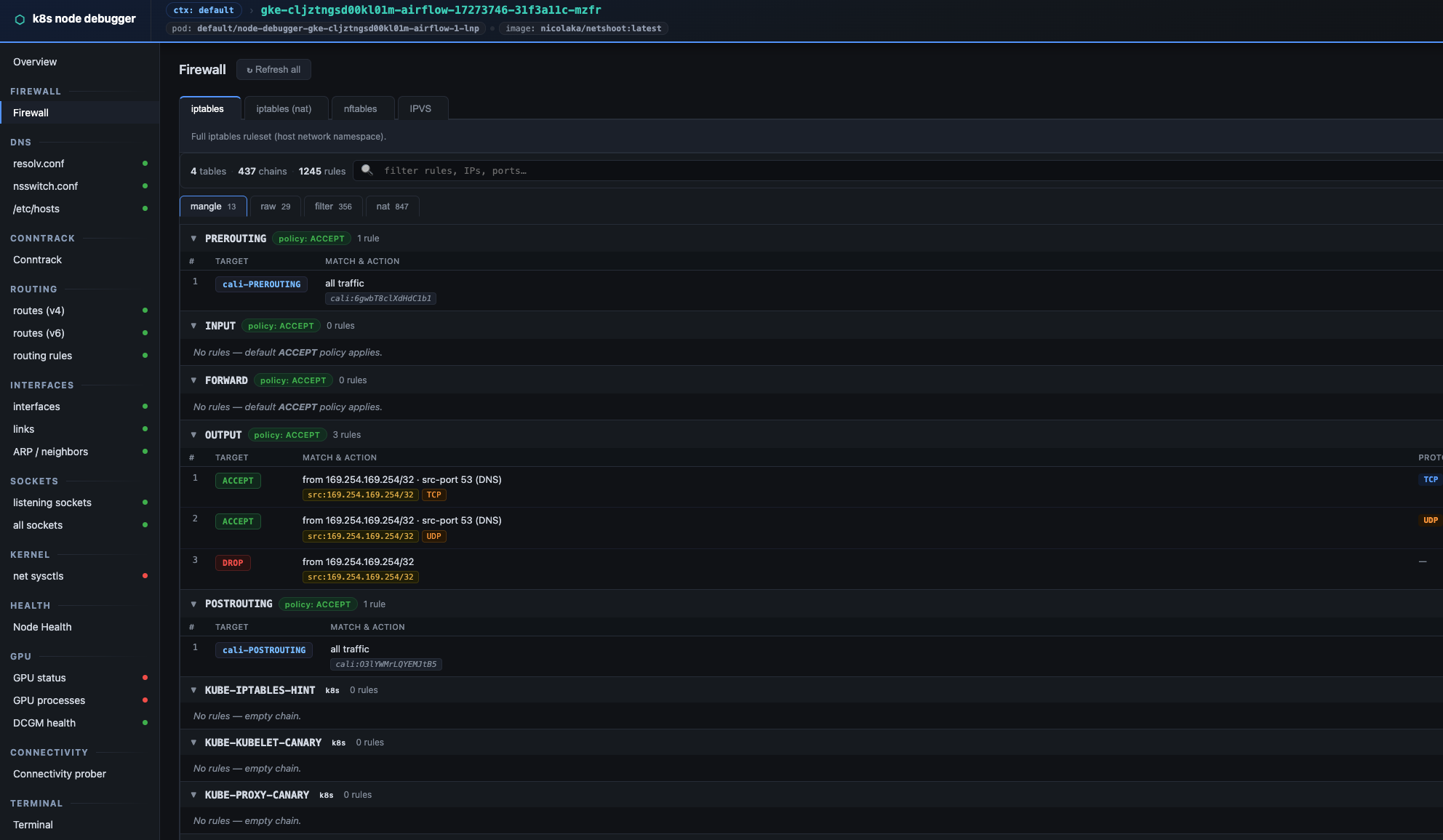Select Firewall in the sidebar
The width and height of the screenshot is (1443, 840).
(80, 113)
